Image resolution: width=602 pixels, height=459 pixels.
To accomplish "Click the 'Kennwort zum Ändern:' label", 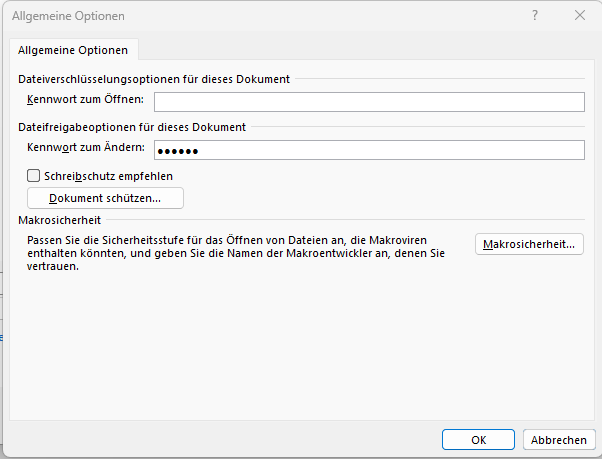I will [86, 148].
